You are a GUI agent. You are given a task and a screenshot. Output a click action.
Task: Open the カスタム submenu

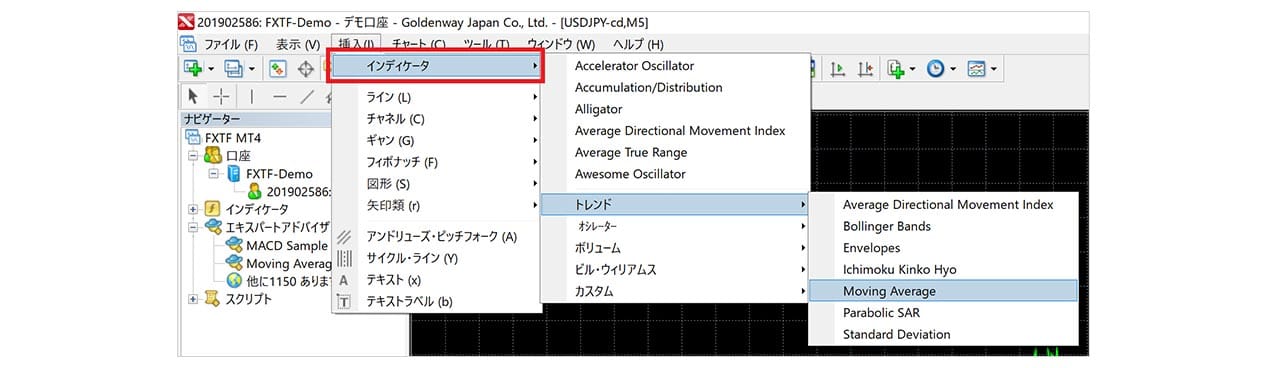coord(674,292)
